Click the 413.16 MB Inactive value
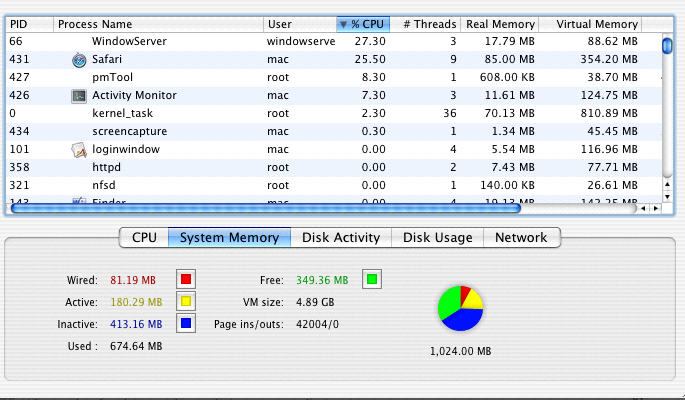This screenshot has width=685, height=400. click(x=136, y=324)
